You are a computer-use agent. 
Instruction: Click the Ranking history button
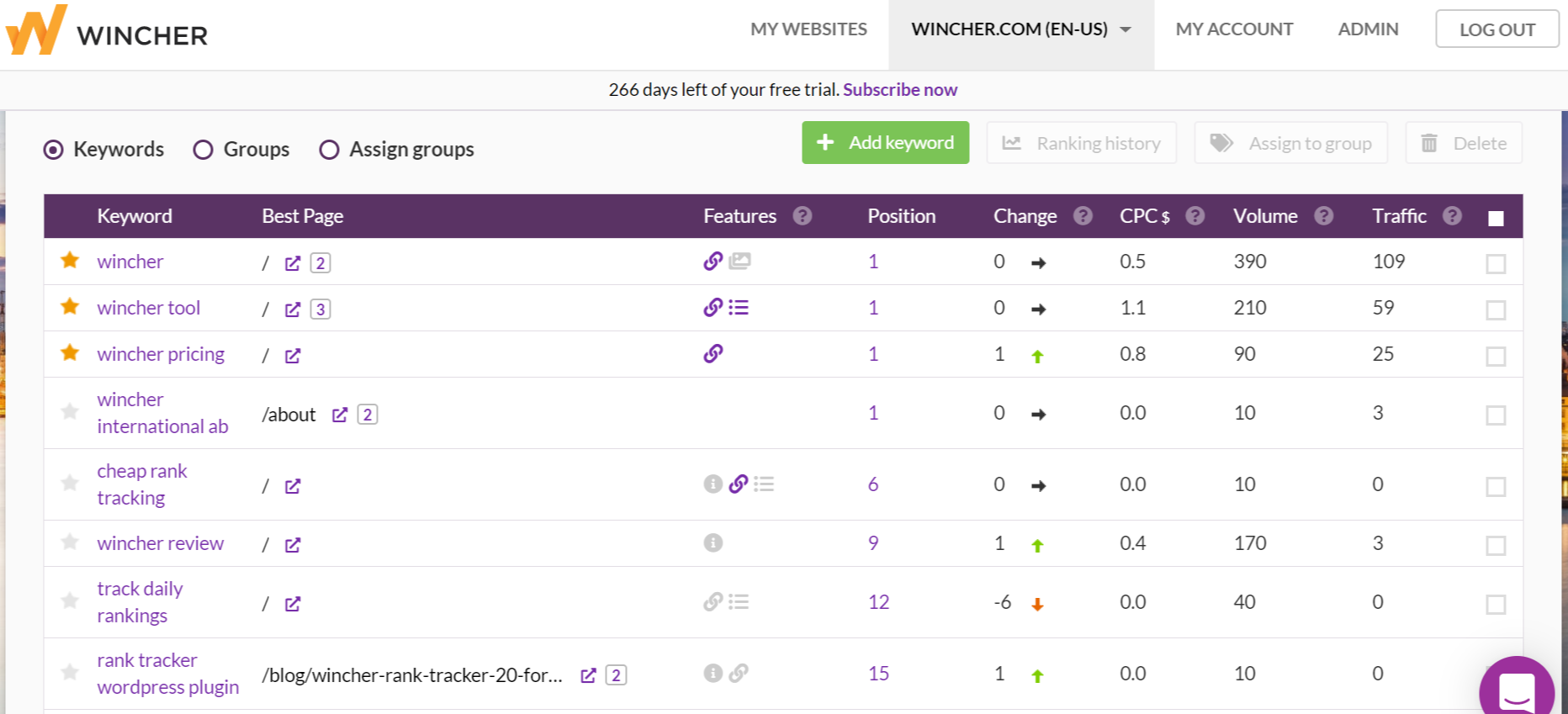click(1081, 143)
